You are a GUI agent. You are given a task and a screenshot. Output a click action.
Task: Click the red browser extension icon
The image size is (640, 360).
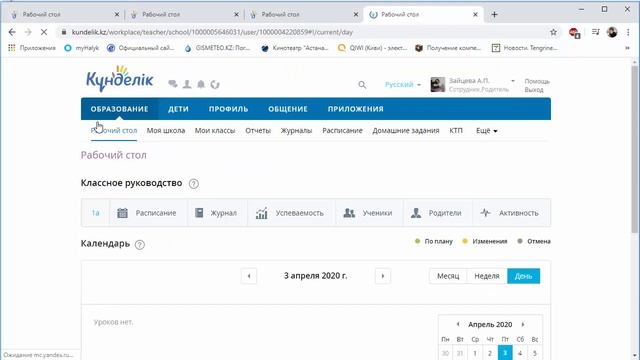click(x=574, y=33)
